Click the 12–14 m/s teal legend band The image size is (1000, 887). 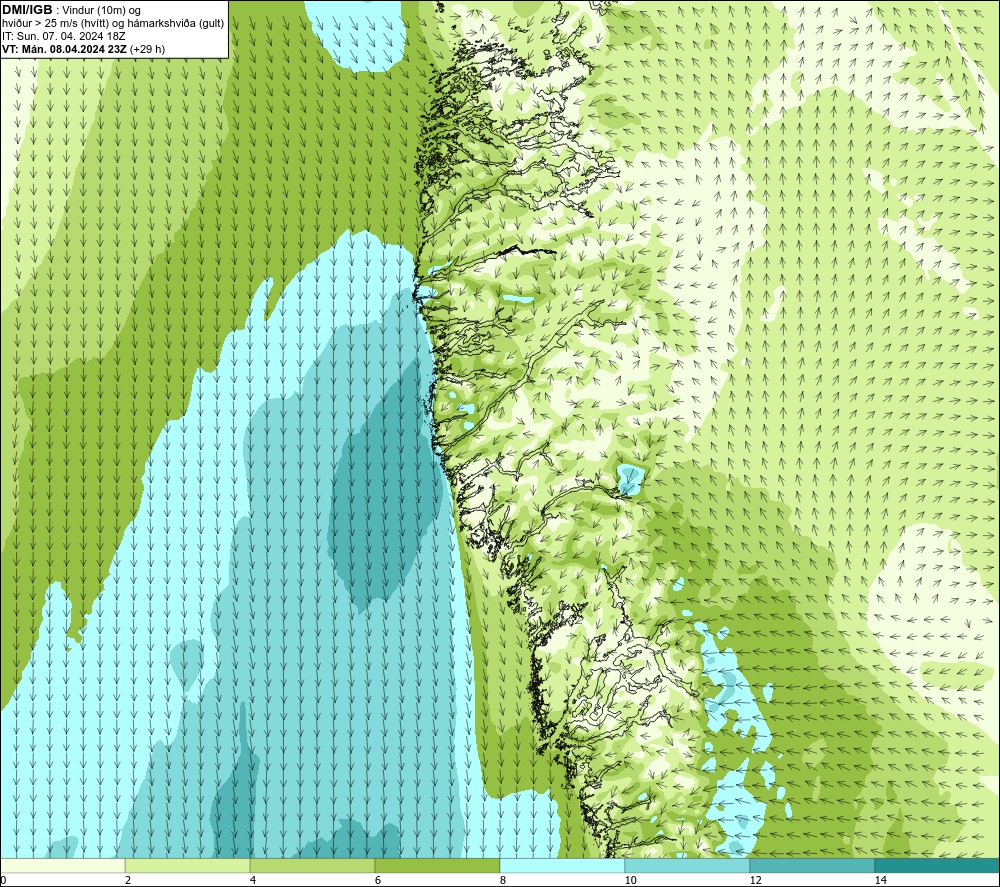tap(812, 865)
